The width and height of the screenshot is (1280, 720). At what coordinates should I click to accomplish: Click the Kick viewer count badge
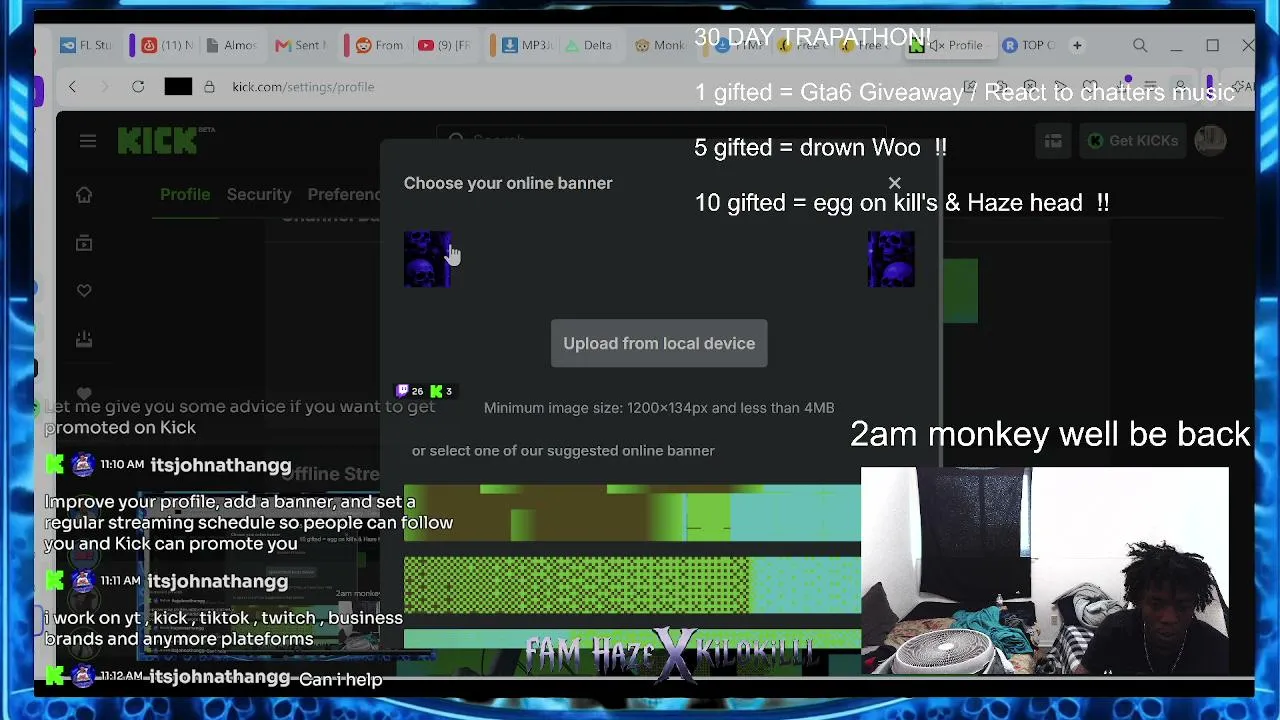click(x=442, y=391)
